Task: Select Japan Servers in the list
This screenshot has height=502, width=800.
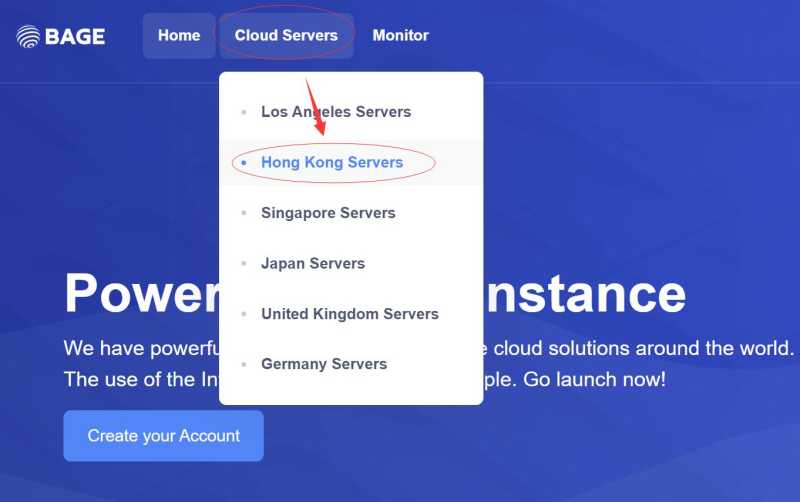Action: click(x=313, y=263)
